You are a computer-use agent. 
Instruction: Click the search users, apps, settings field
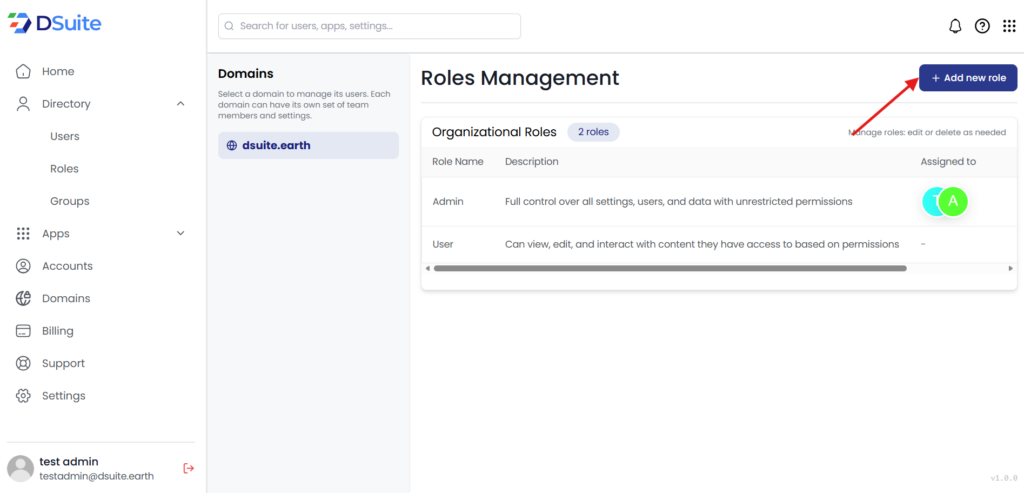(369, 26)
